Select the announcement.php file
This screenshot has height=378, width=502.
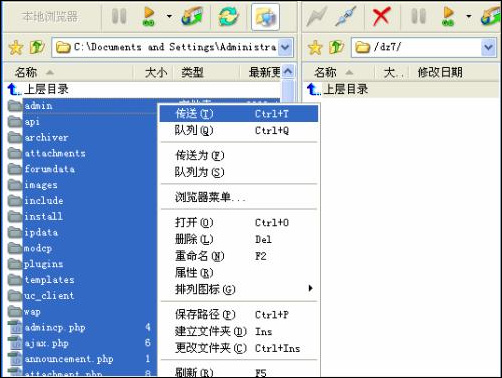point(69,359)
